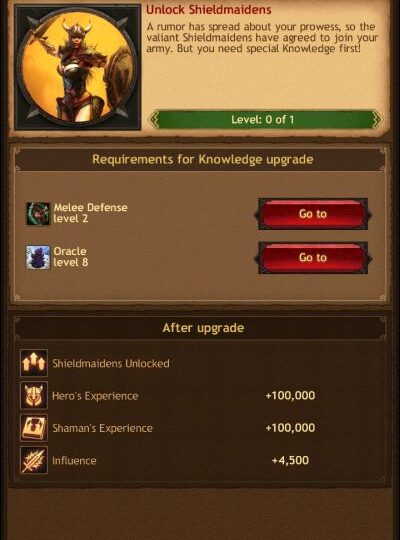
Task: Click the left arrow of level bar
Action: tap(154, 120)
